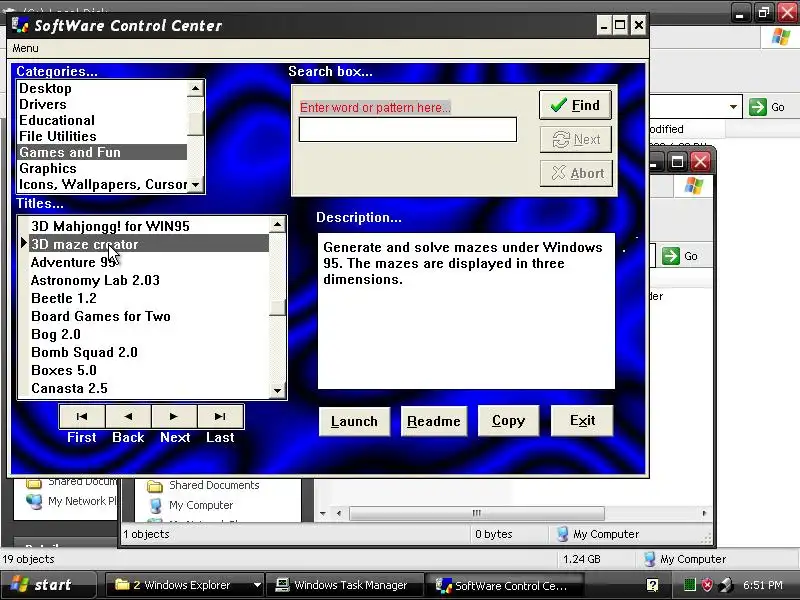This screenshot has height=600, width=800.
Task: Switch to Windows Task Manager taskbar button
Action: (345, 585)
